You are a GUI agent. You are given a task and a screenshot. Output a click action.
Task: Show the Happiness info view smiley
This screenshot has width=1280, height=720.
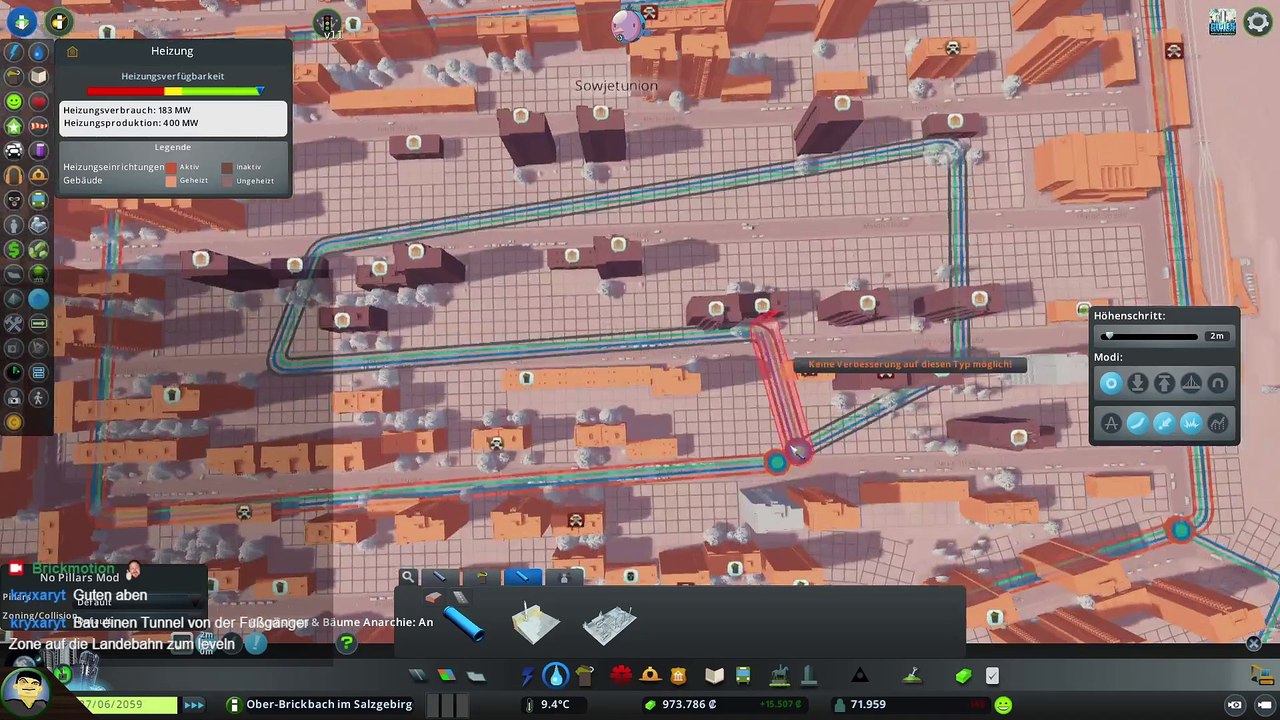click(x=14, y=102)
